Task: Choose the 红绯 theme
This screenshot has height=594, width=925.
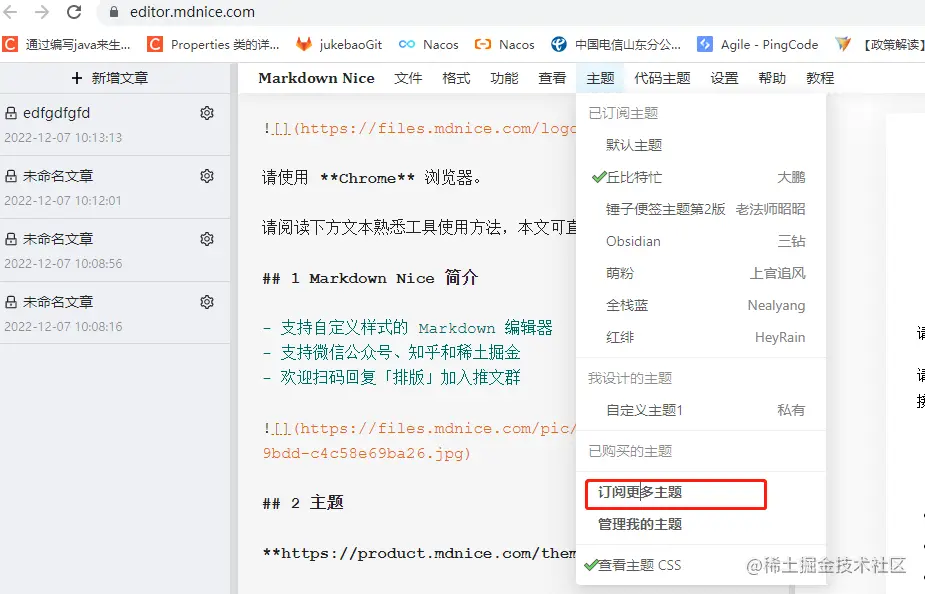Action: click(x=701, y=337)
